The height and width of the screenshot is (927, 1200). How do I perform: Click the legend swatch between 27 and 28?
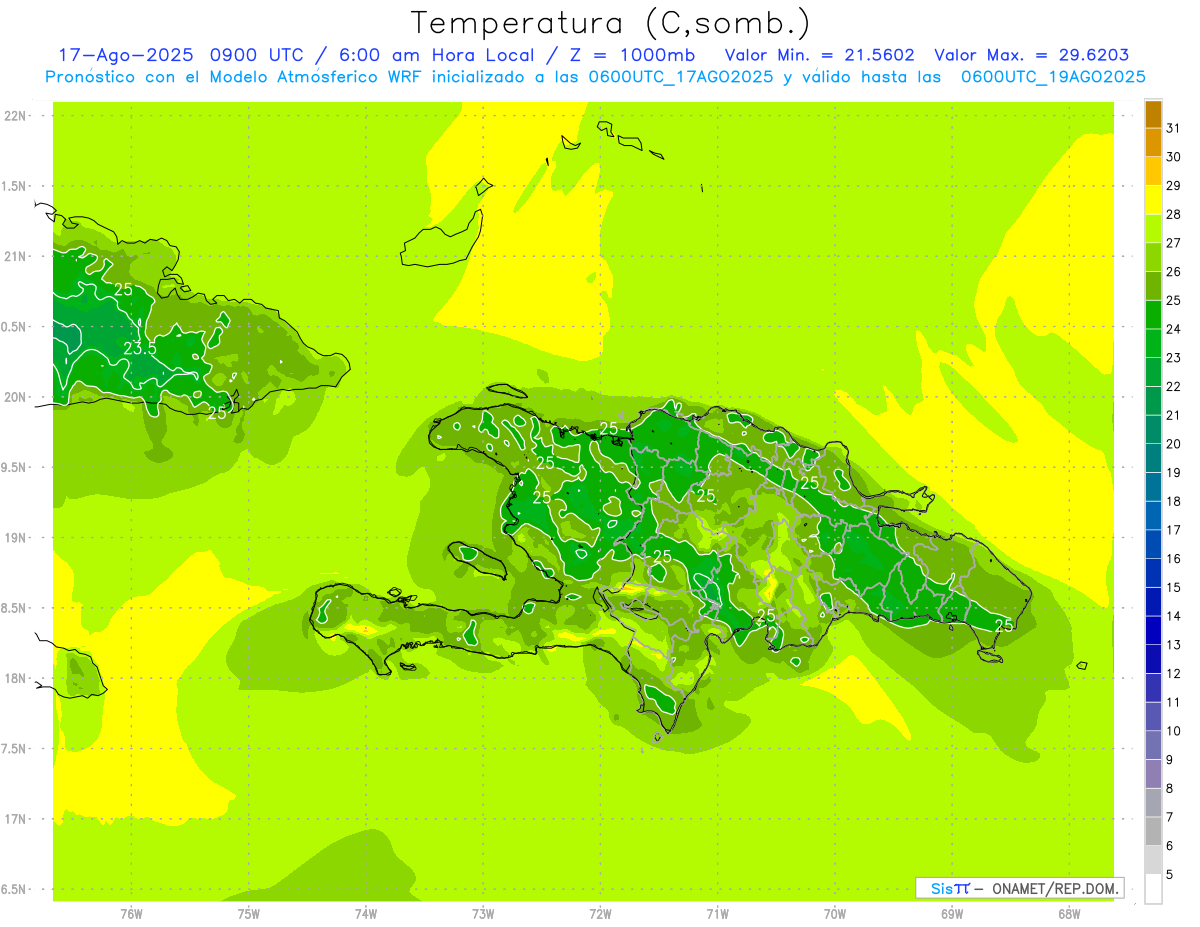[x=1153, y=229]
